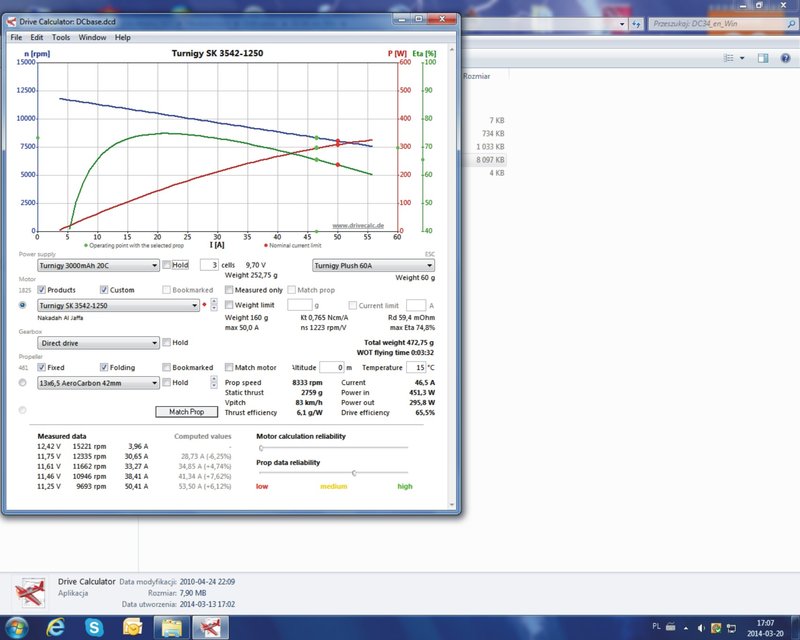This screenshot has height=640, width=800.
Task: Click the Explorer help question mark icon
Action: 785,58
